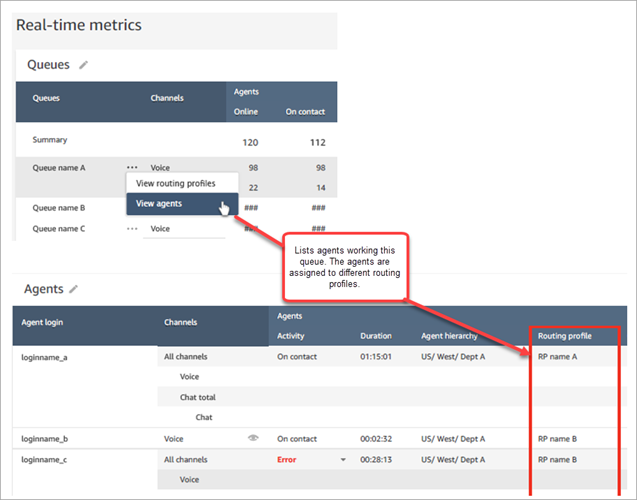The image size is (637, 500).
Task: Choose View agents in the context menu
Action: 159,203
